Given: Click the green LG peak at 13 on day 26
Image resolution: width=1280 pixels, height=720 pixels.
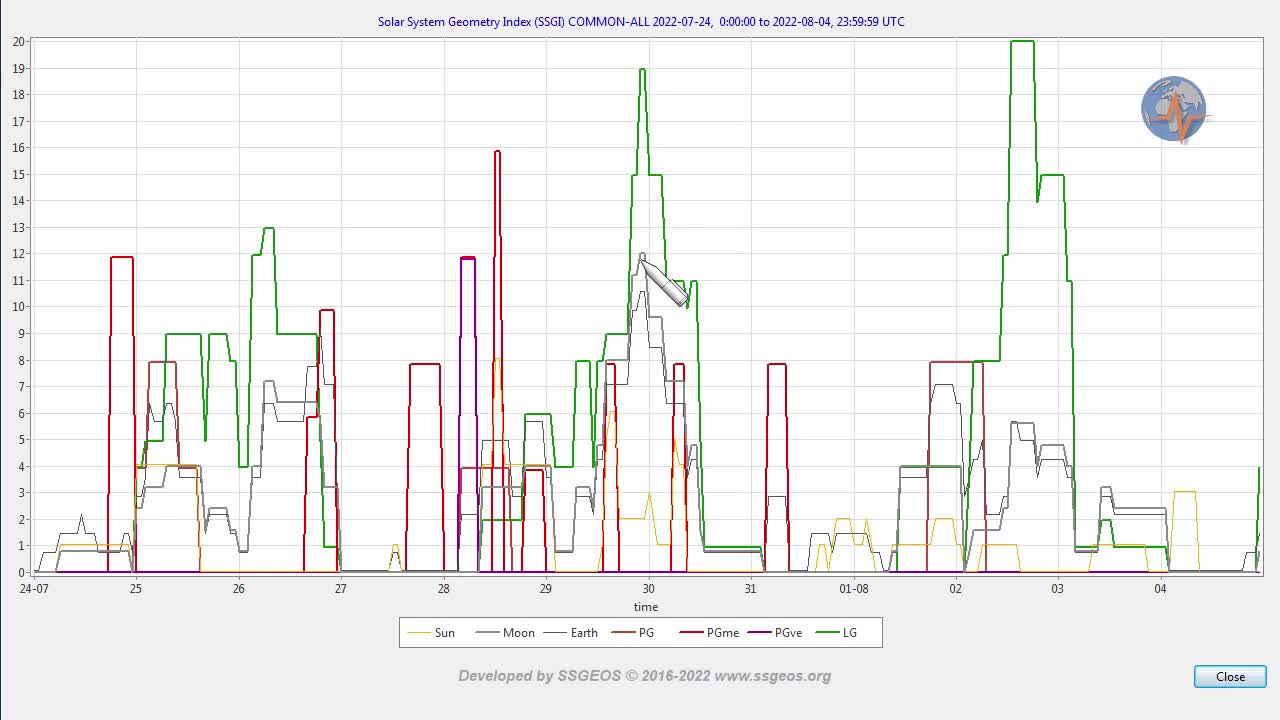Looking at the screenshot, I should (x=268, y=229).
